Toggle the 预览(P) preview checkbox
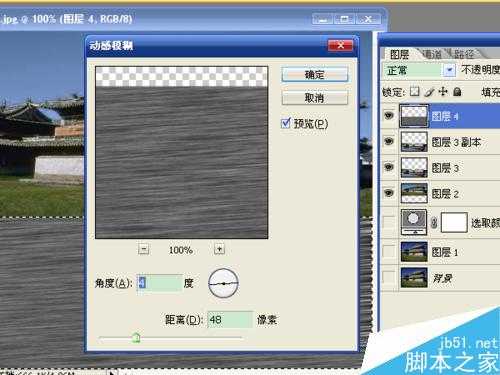The height and width of the screenshot is (375, 500). pyautogui.click(x=286, y=123)
